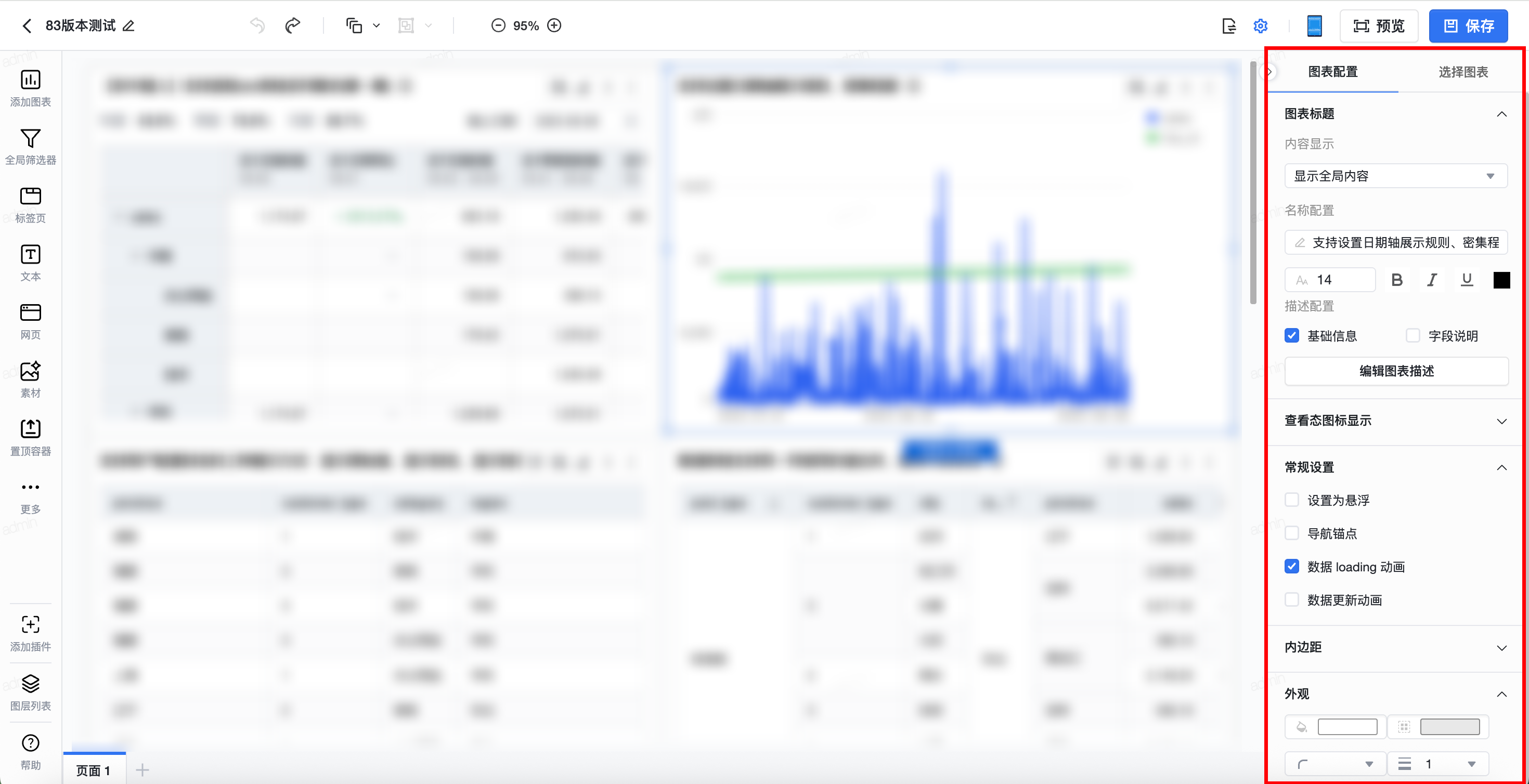This screenshot has height=784, width=1529.
Task: Insert a 文本 text element
Action: (x=30, y=264)
